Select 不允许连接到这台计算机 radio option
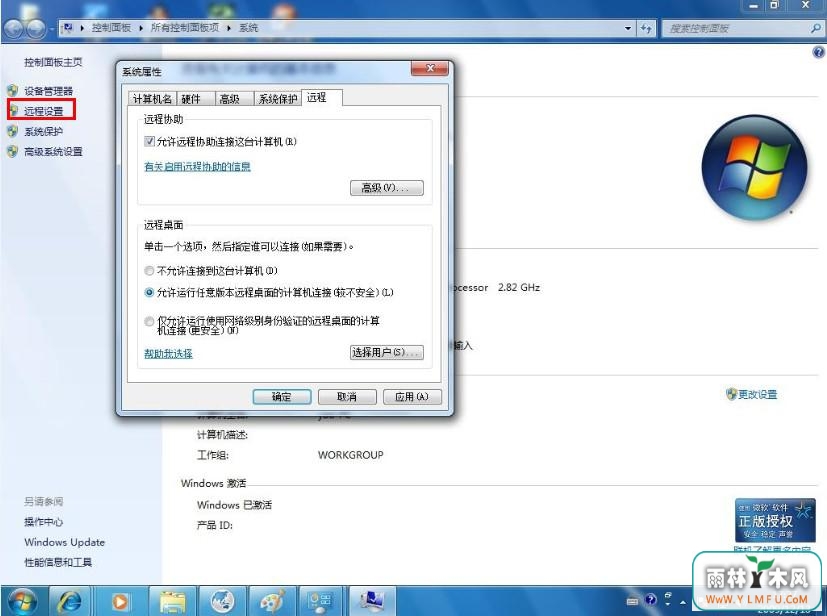827x616 pixels. click(149, 271)
